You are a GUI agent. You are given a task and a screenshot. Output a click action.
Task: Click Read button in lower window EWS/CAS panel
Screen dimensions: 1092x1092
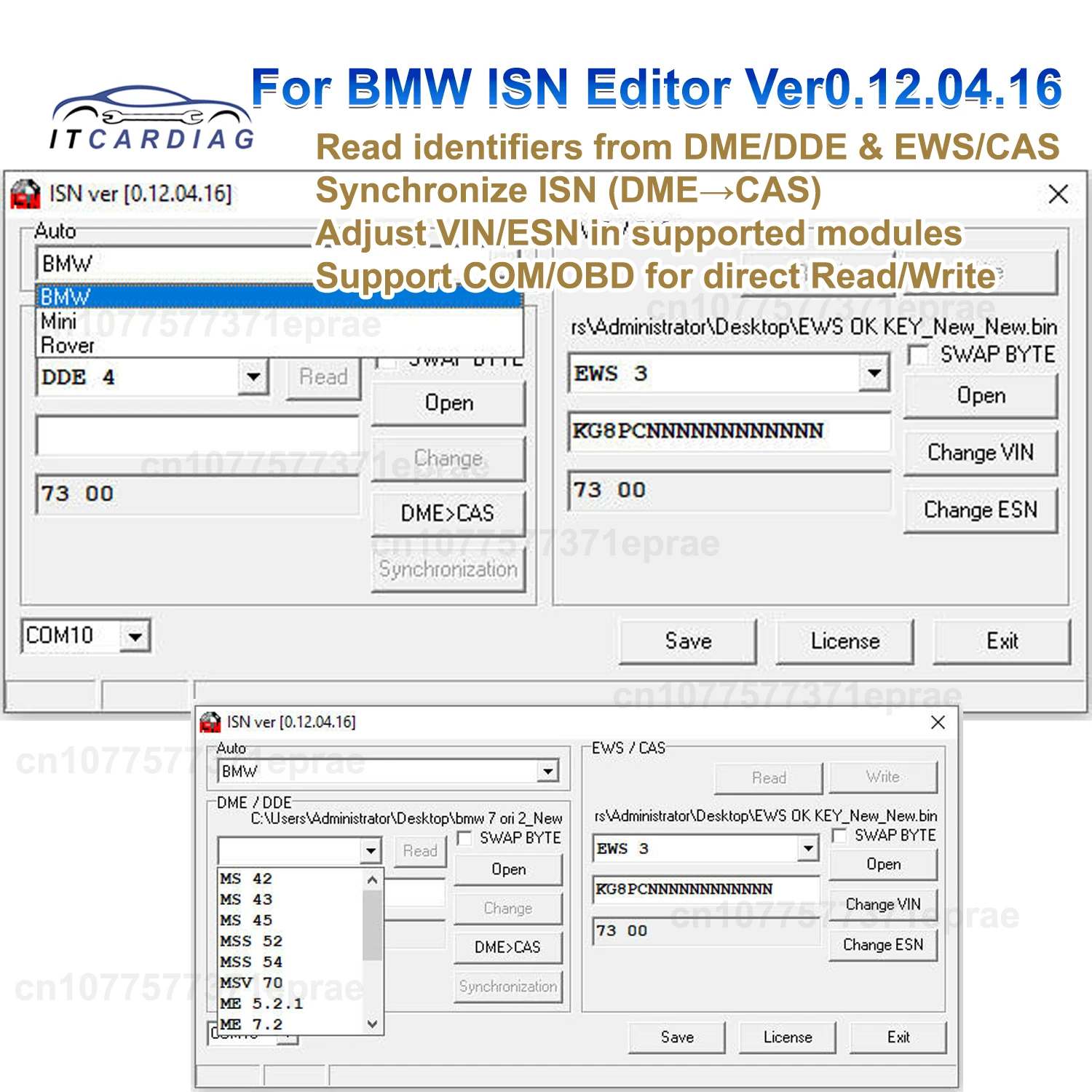coord(769,778)
